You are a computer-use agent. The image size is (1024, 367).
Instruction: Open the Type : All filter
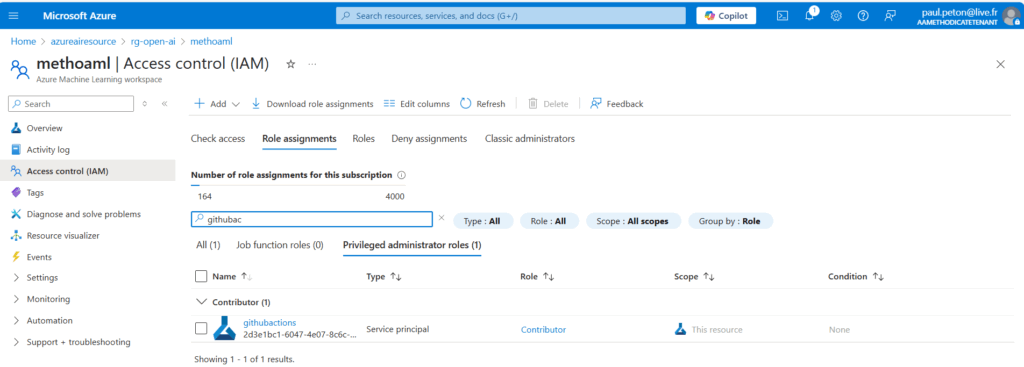click(x=483, y=221)
